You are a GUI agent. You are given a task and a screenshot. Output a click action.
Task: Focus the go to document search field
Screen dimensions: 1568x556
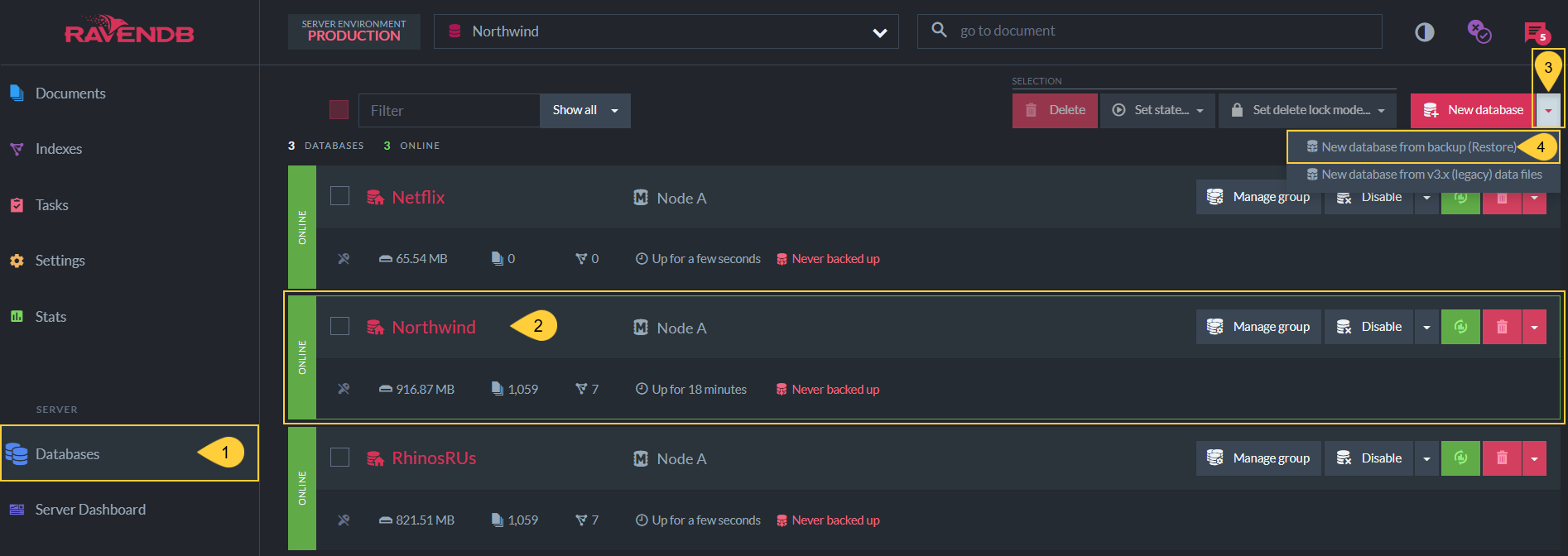pos(1150,31)
